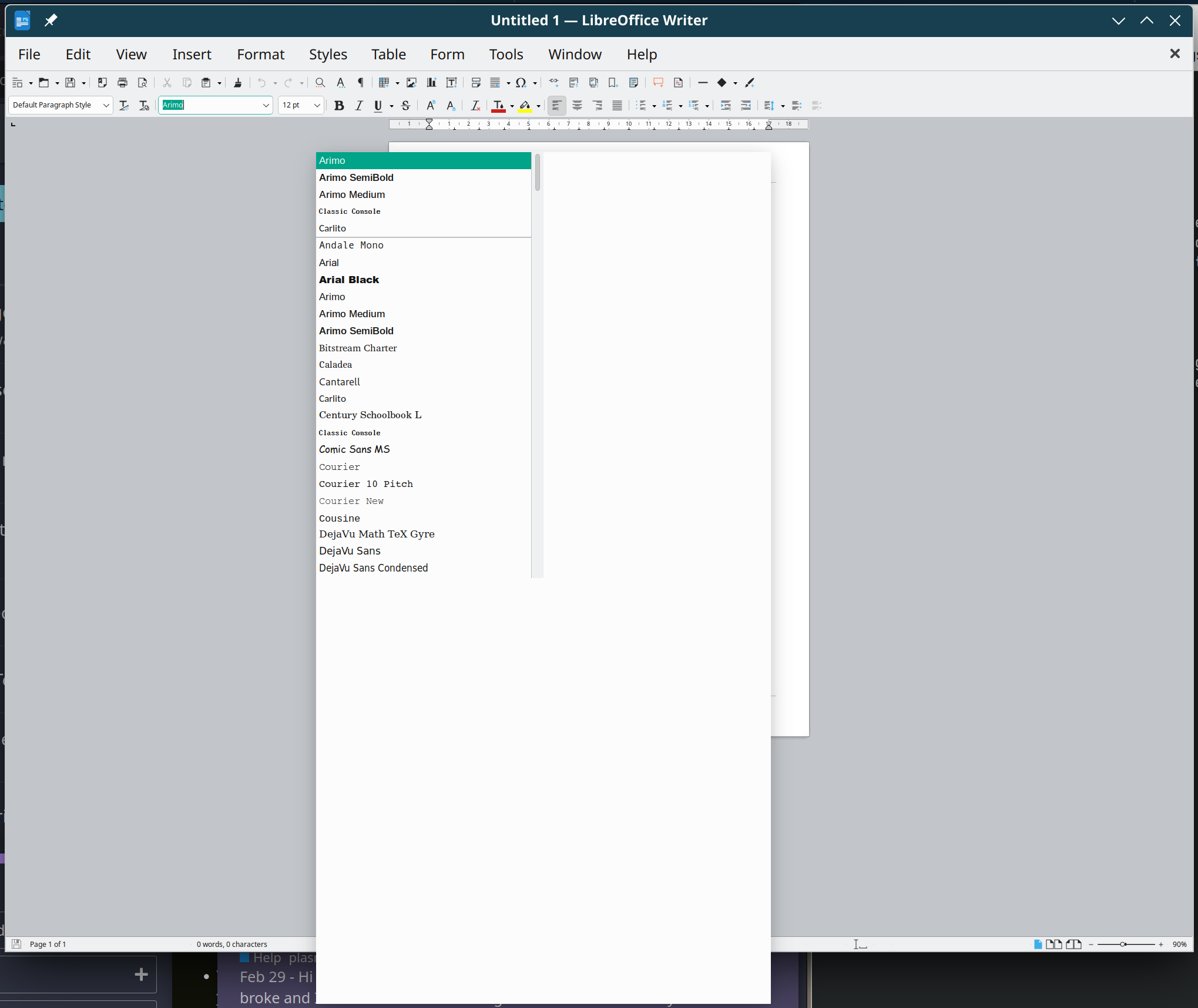Toggle Bold formatting

pos(339,106)
